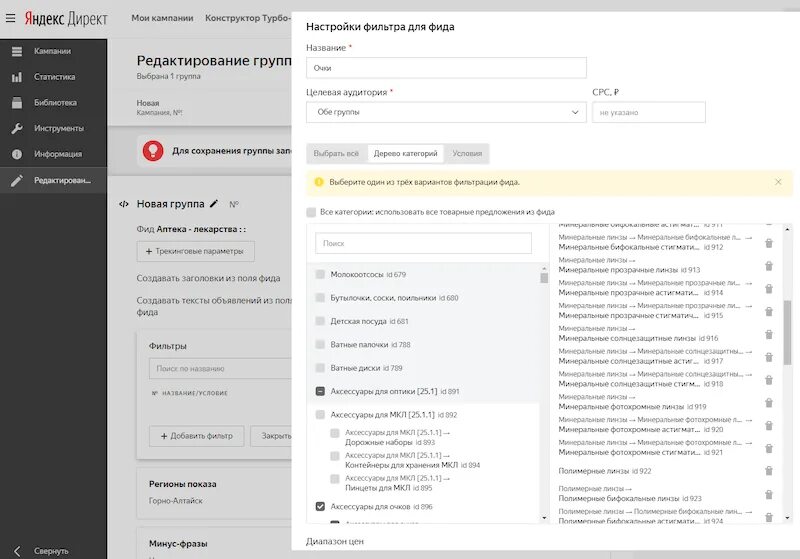800x559 pixels.
Task: Enable the 'Все категории' checkbox
Action: point(312,212)
